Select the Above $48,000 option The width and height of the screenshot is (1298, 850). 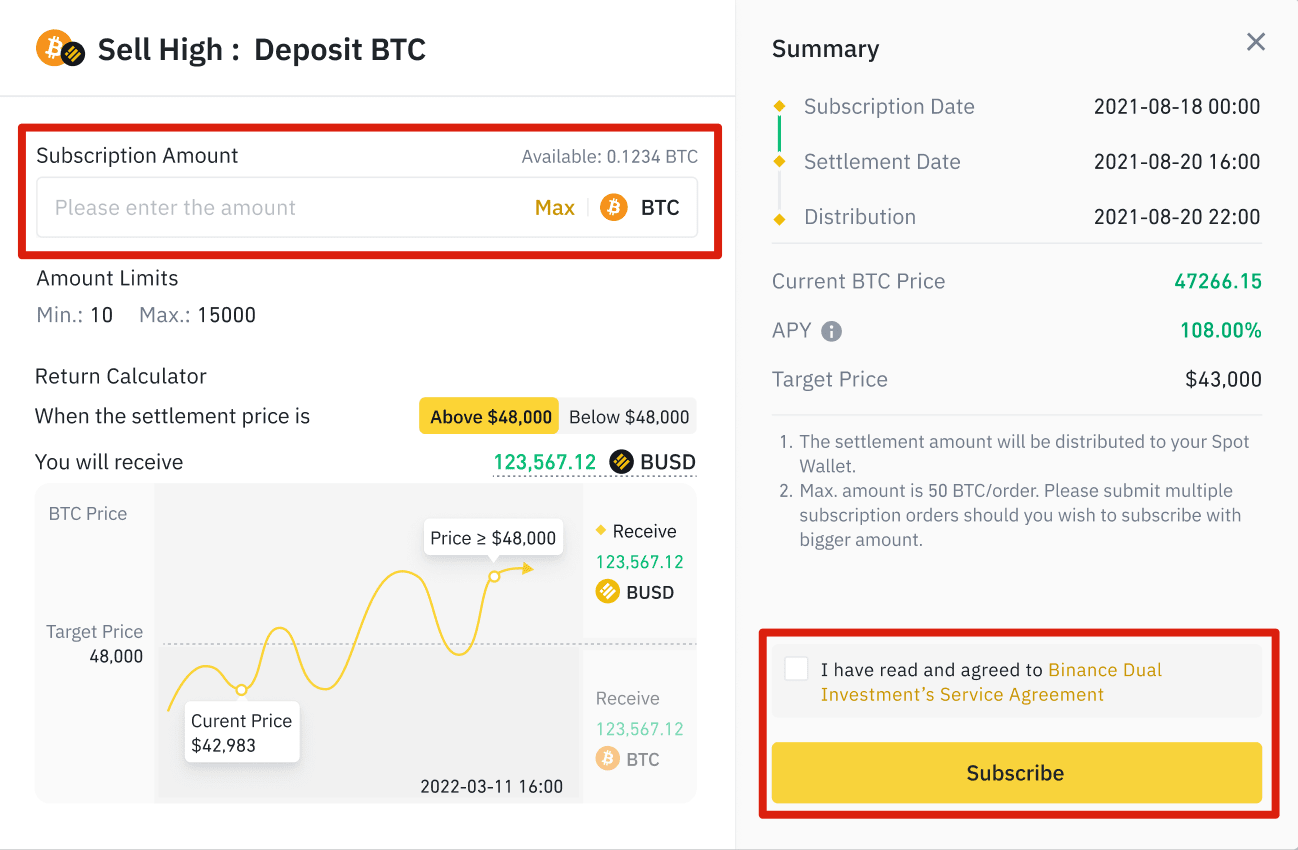point(490,417)
